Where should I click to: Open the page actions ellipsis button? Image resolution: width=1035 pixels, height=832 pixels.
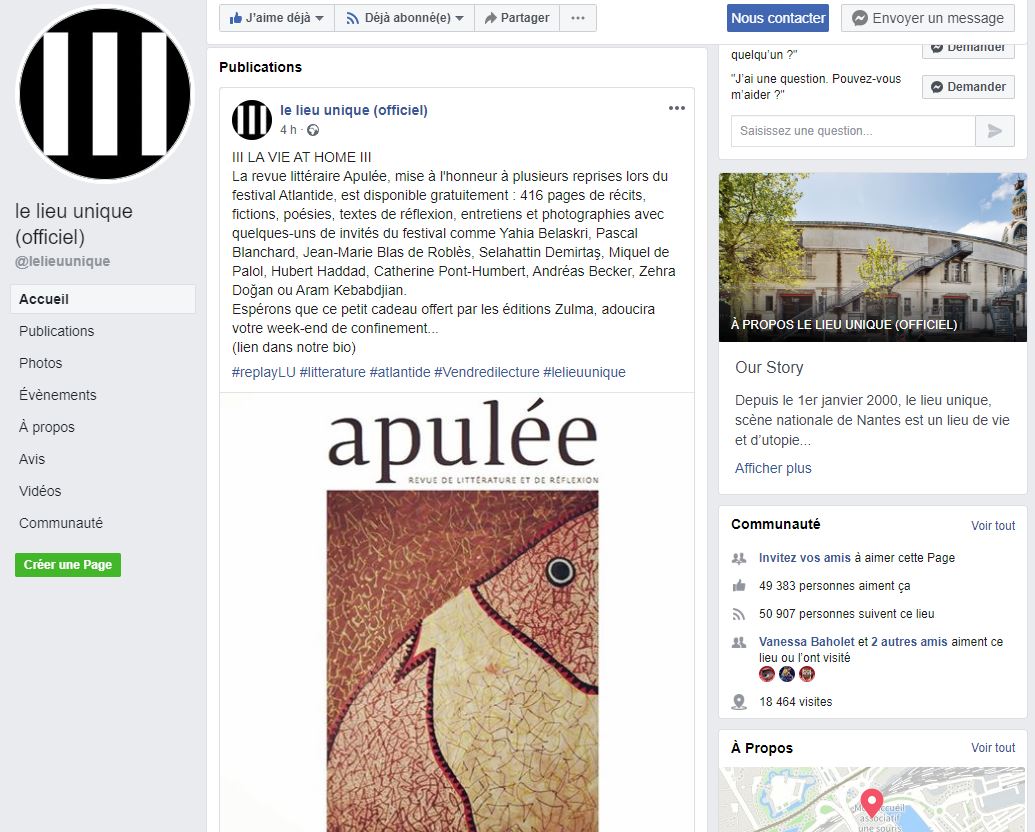tap(578, 18)
